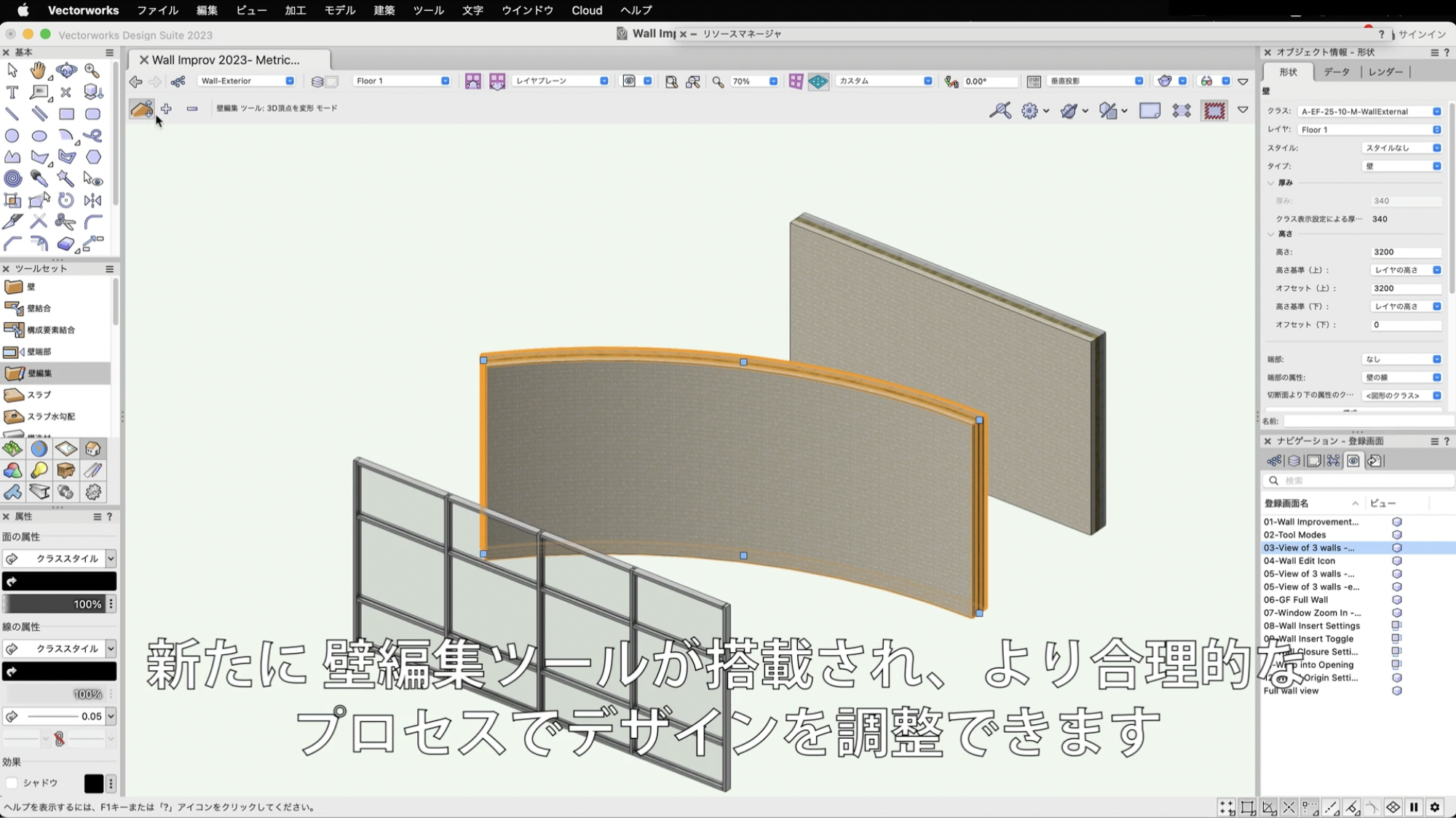Switch to the レンダー tab
The height and width of the screenshot is (818, 1456).
[x=1386, y=72]
